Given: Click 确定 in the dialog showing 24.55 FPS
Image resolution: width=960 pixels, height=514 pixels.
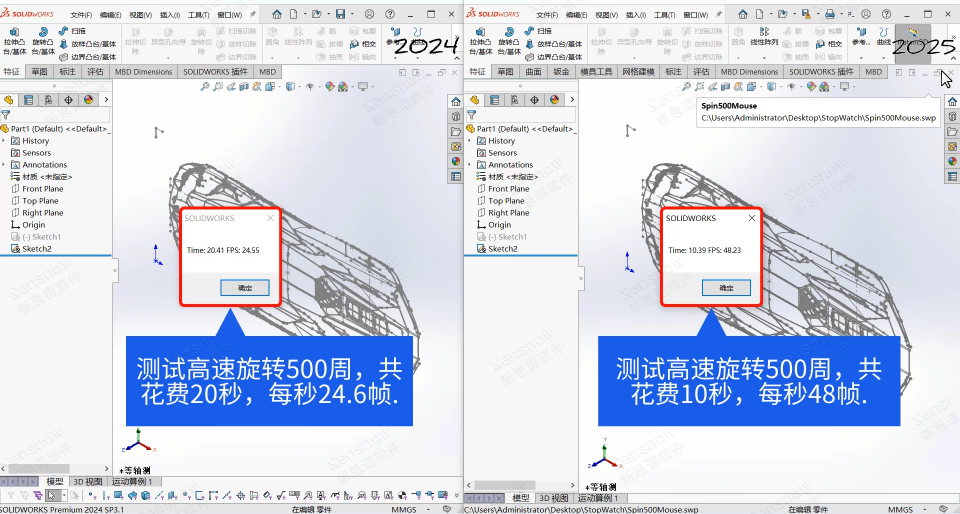Looking at the screenshot, I should tap(231, 287).
